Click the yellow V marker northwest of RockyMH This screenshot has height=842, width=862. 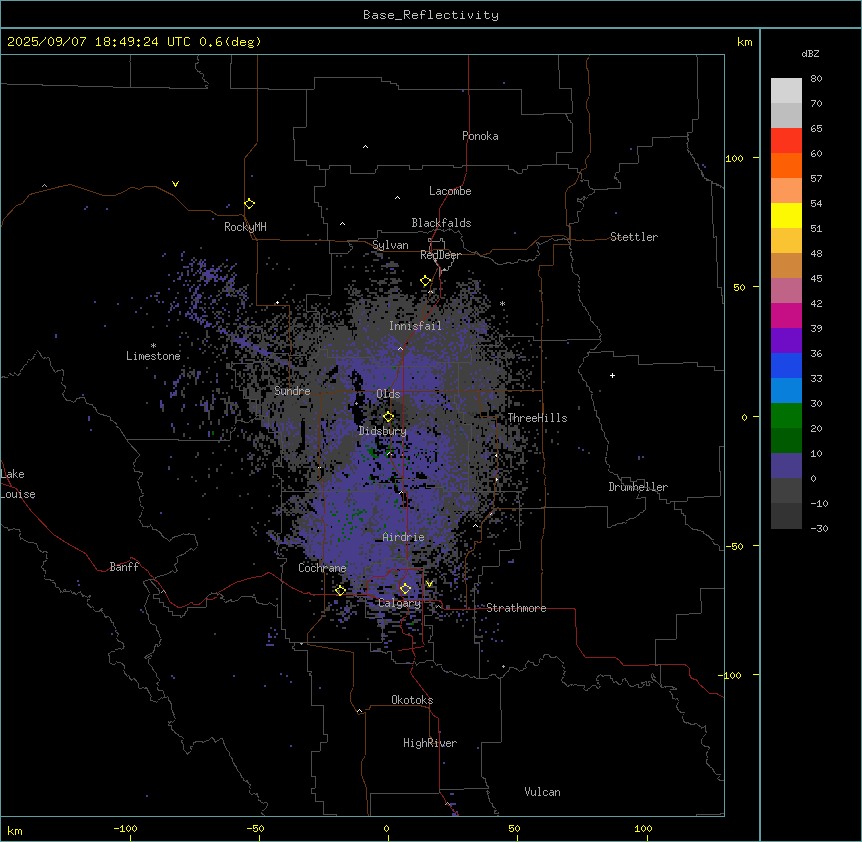(175, 184)
